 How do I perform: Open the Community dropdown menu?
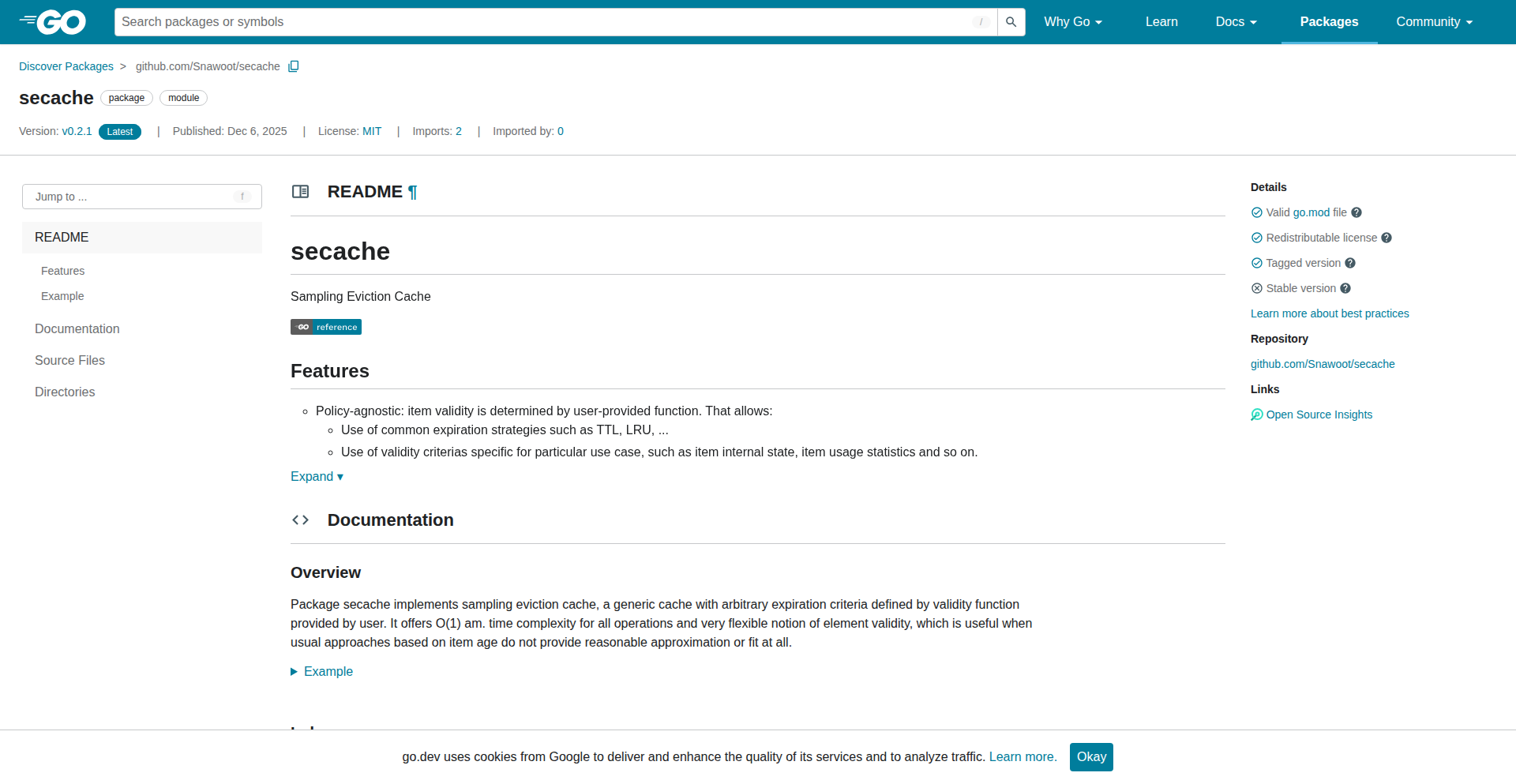click(x=1435, y=22)
